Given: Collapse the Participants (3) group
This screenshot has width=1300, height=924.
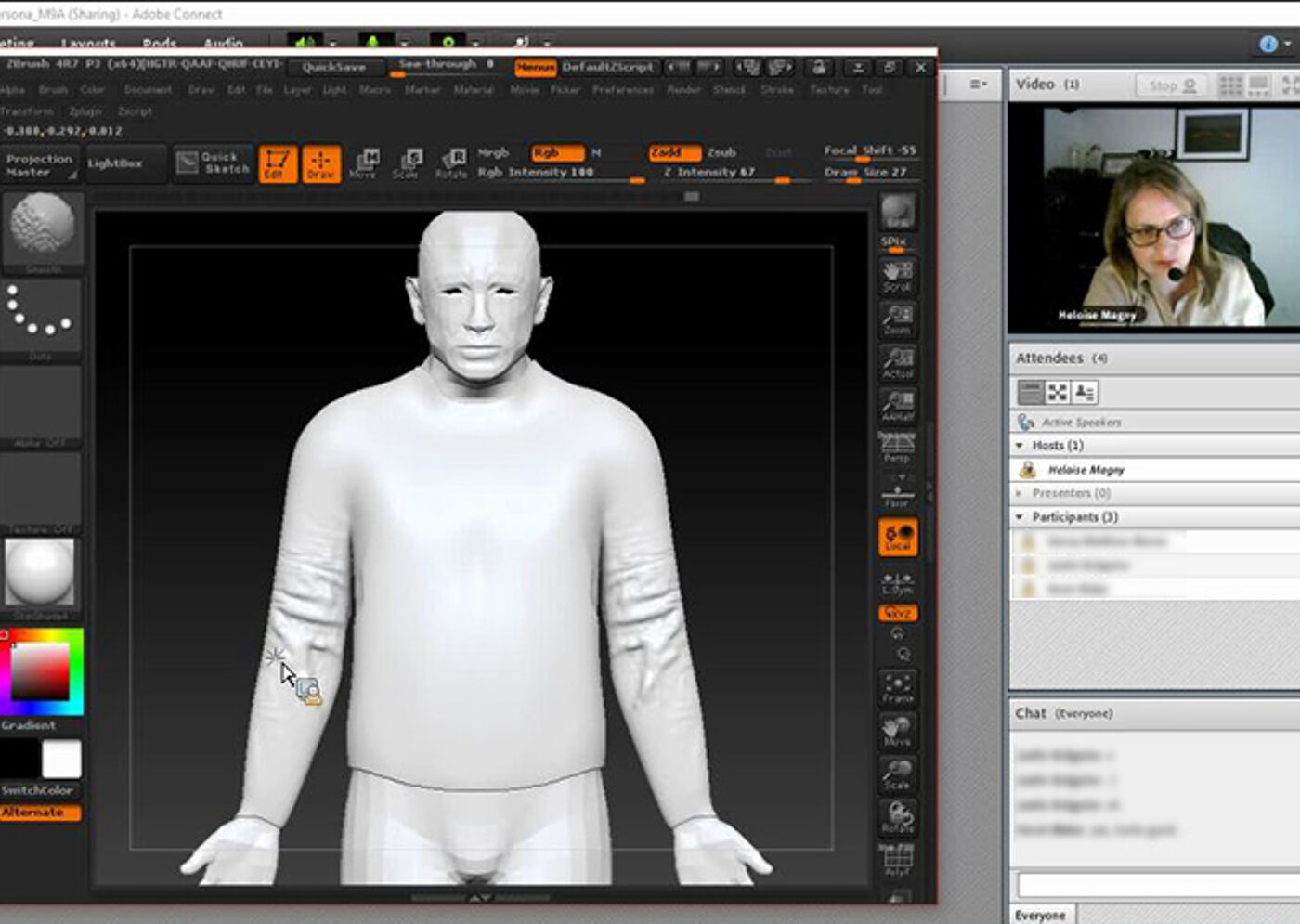Looking at the screenshot, I should (1020, 516).
